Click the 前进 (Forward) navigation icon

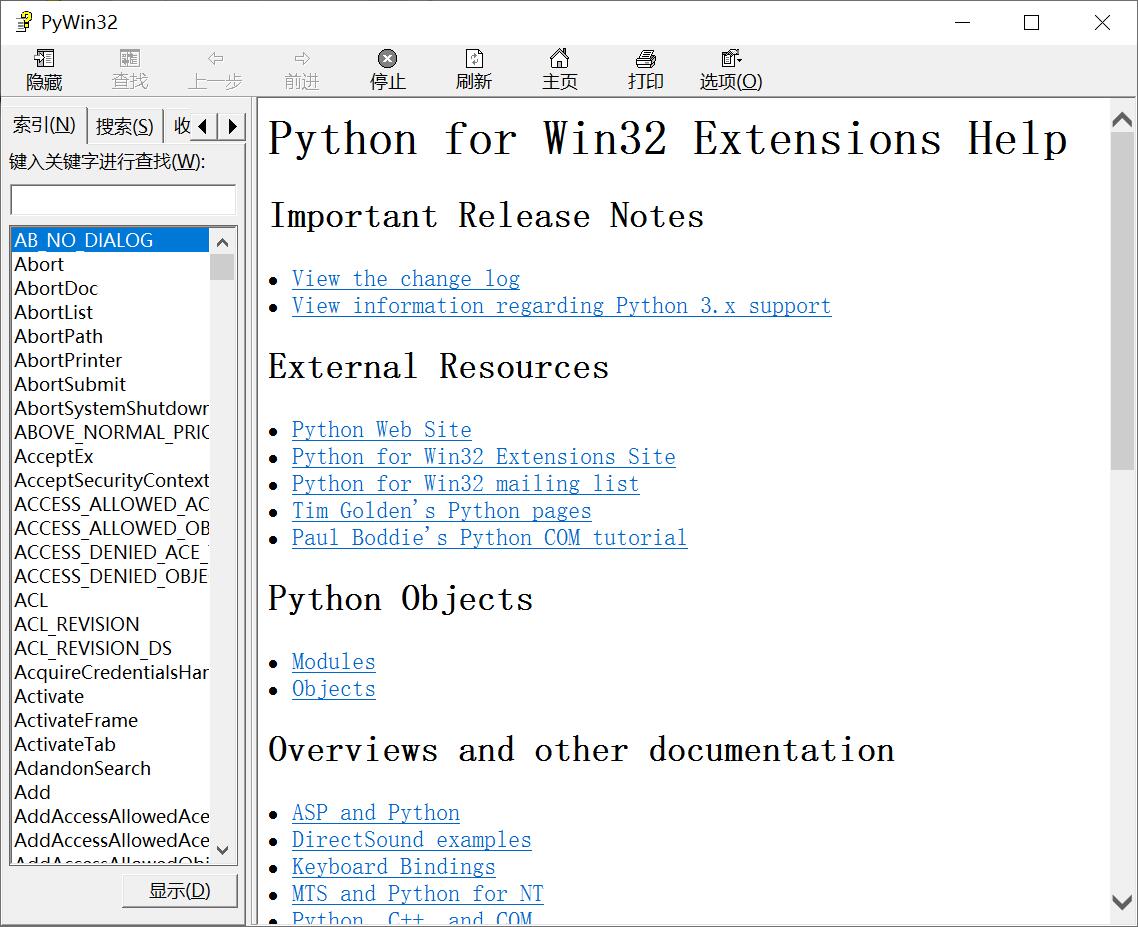301,68
